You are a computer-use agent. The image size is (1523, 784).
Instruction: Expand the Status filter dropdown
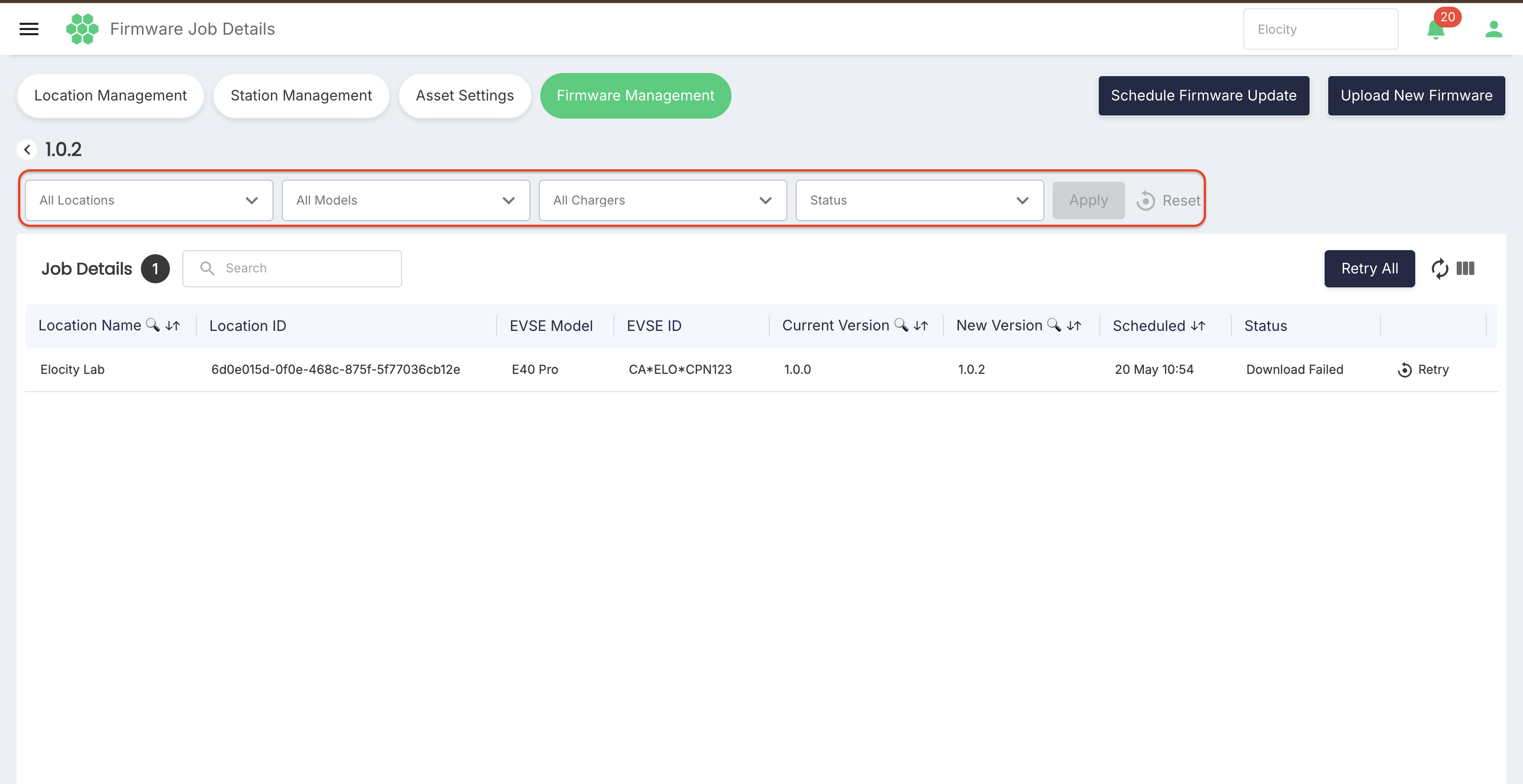tap(919, 201)
